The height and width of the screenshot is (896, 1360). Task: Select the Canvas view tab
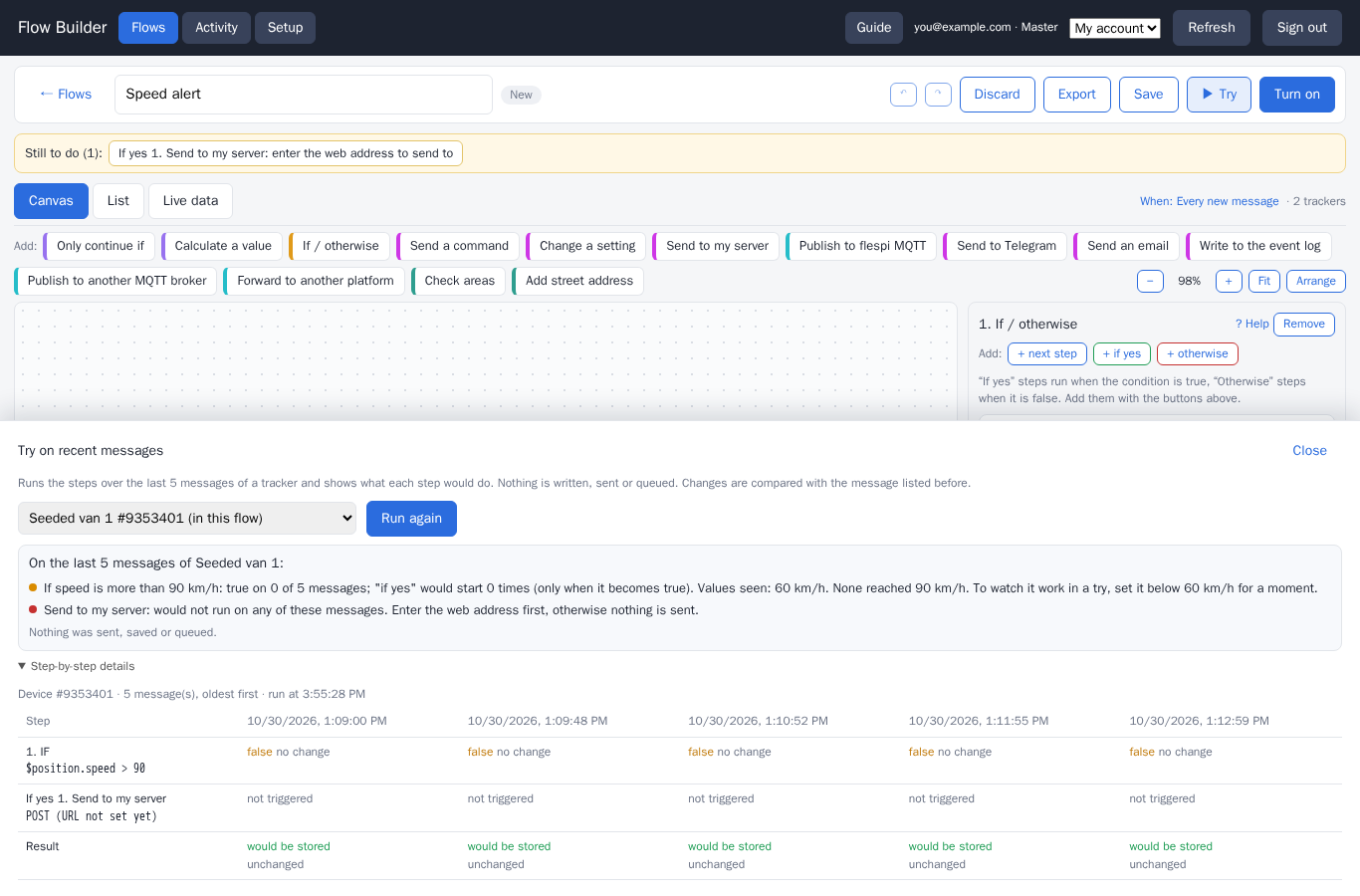[x=51, y=201]
